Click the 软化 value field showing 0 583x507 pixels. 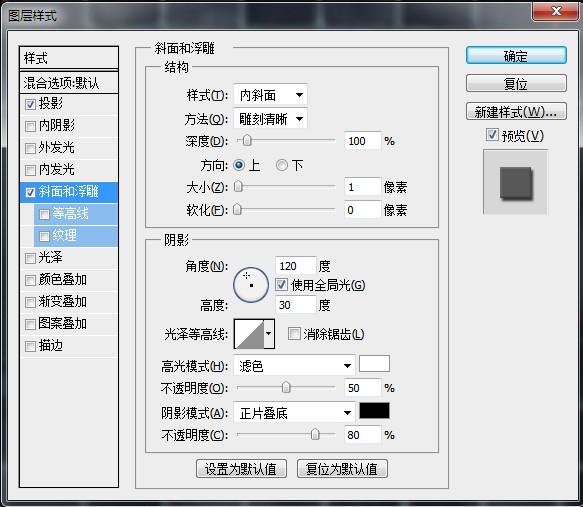[x=363, y=210]
